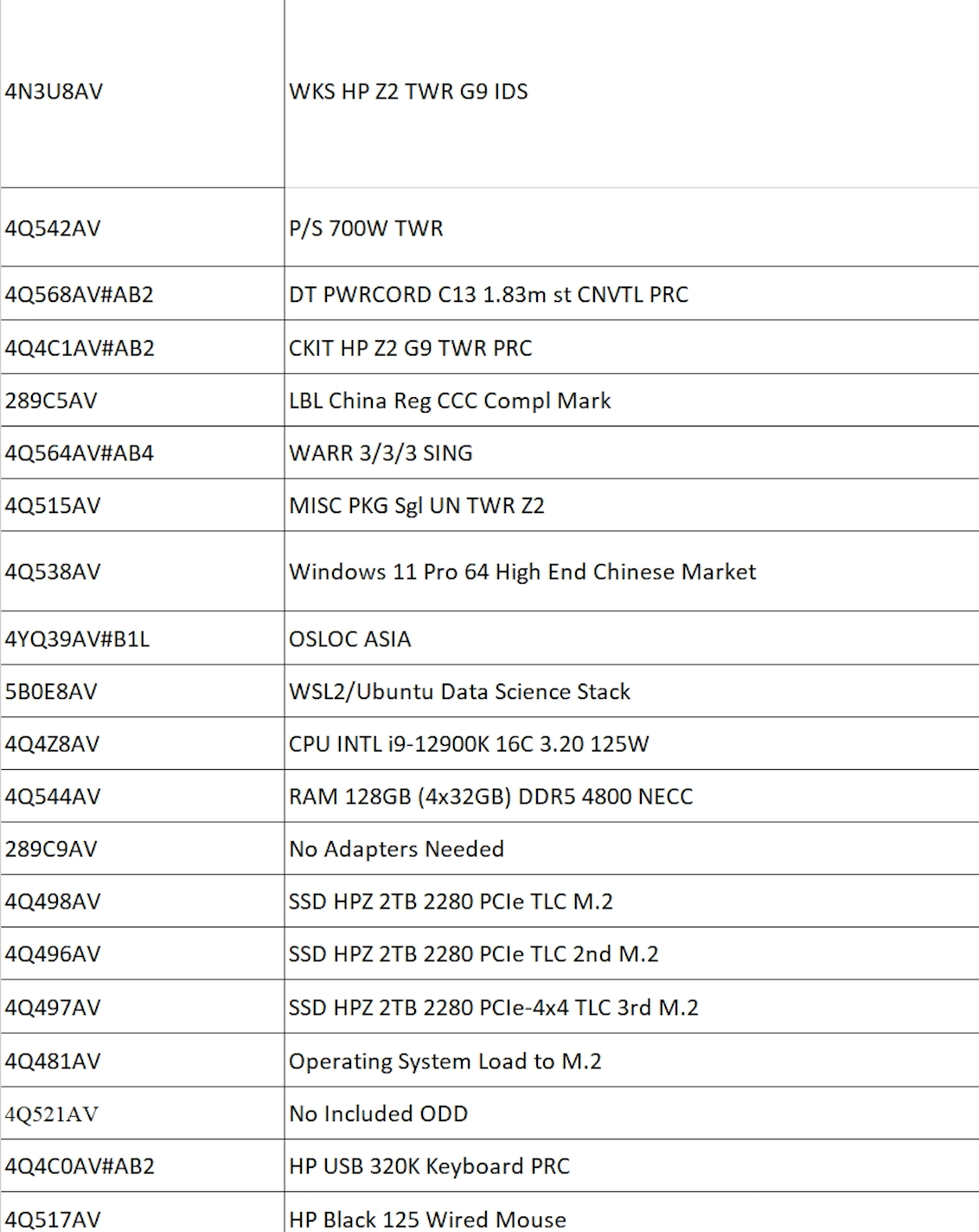This screenshot has width=979, height=1232.
Task: Click the WARR 3/3/3 SING cell
Action: coord(381,453)
